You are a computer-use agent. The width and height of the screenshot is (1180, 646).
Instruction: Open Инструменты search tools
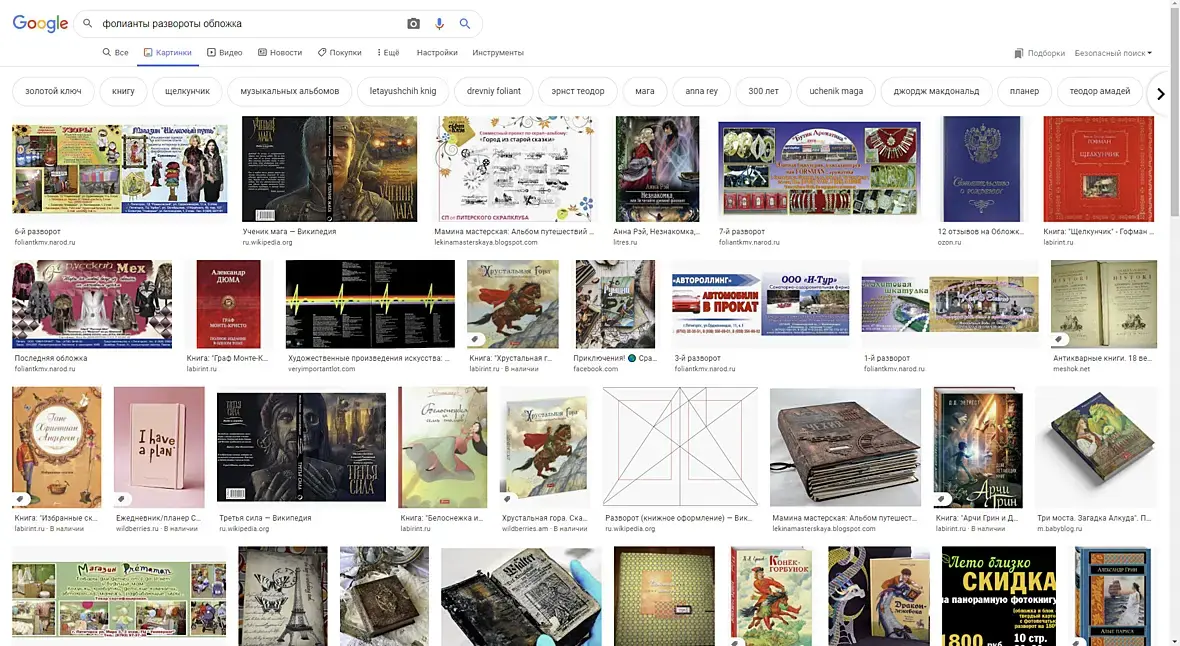coord(497,53)
